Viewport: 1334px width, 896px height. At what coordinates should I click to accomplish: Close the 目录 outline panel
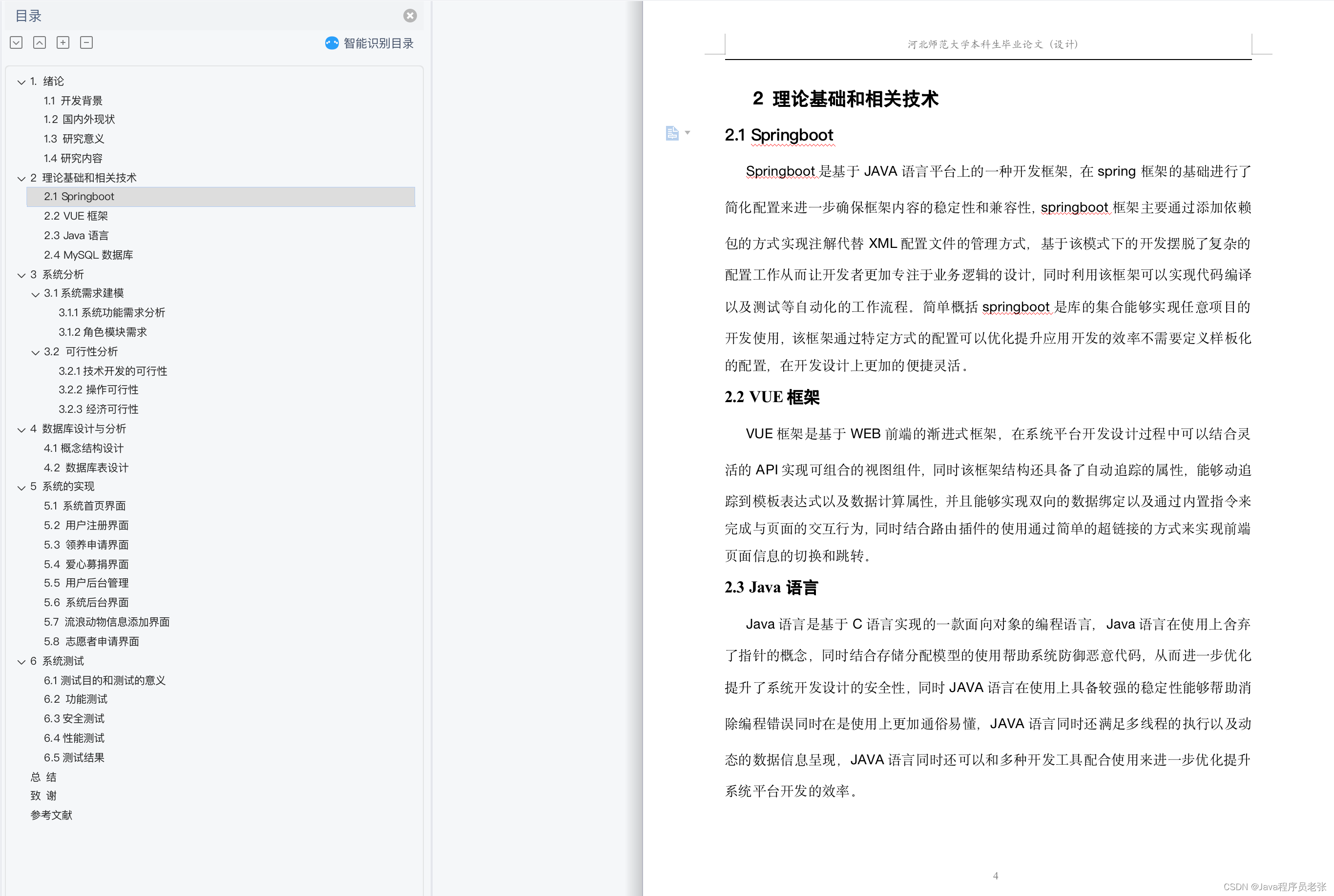coord(410,16)
